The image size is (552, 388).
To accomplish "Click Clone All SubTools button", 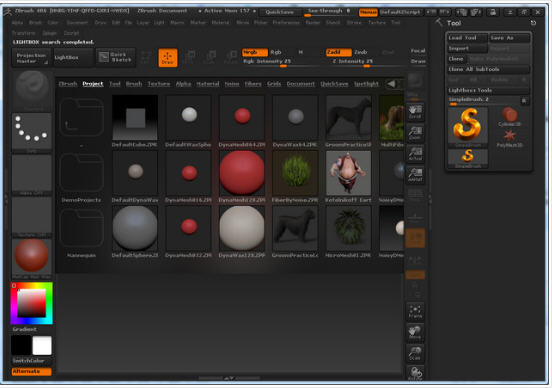I will [488, 69].
